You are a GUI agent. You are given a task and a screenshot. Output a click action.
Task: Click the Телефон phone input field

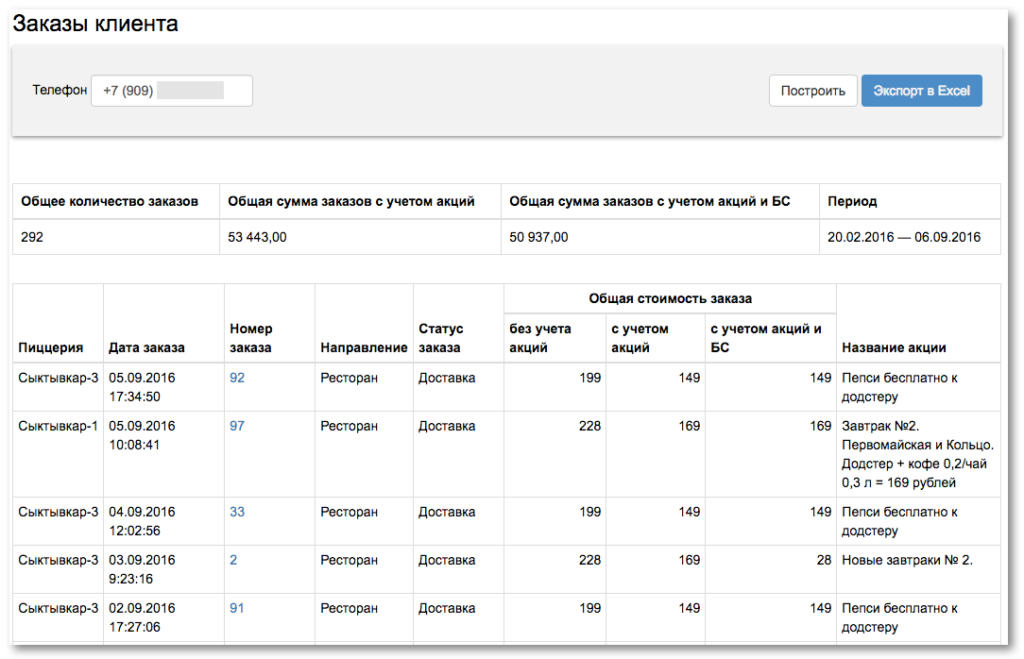tap(172, 91)
